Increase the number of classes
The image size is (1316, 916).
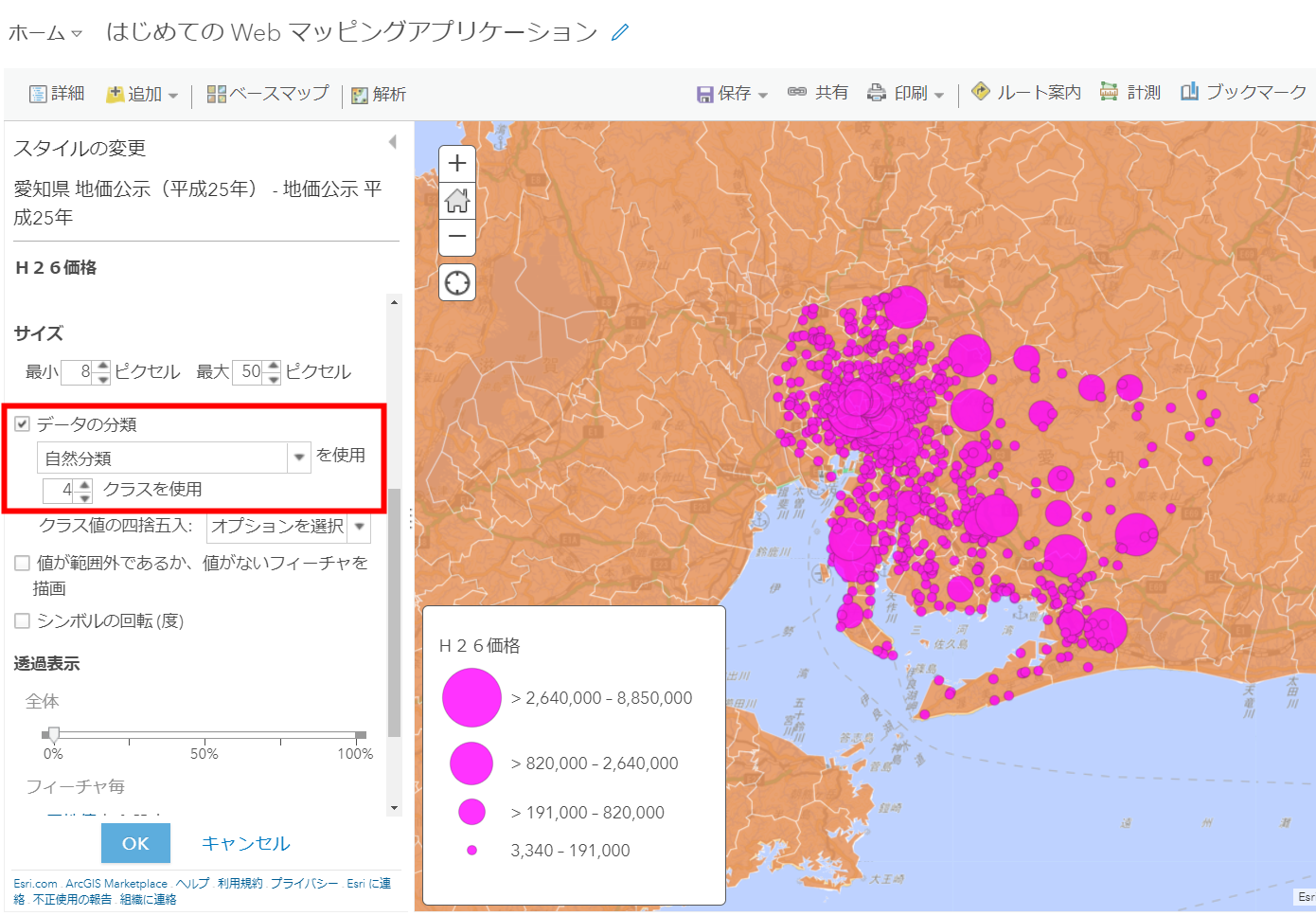[x=85, y=484]
